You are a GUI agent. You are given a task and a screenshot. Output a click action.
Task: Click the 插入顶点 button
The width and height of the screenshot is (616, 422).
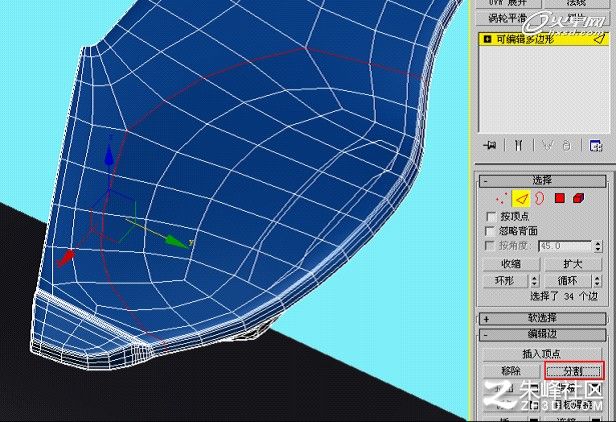tap(542, 354)
